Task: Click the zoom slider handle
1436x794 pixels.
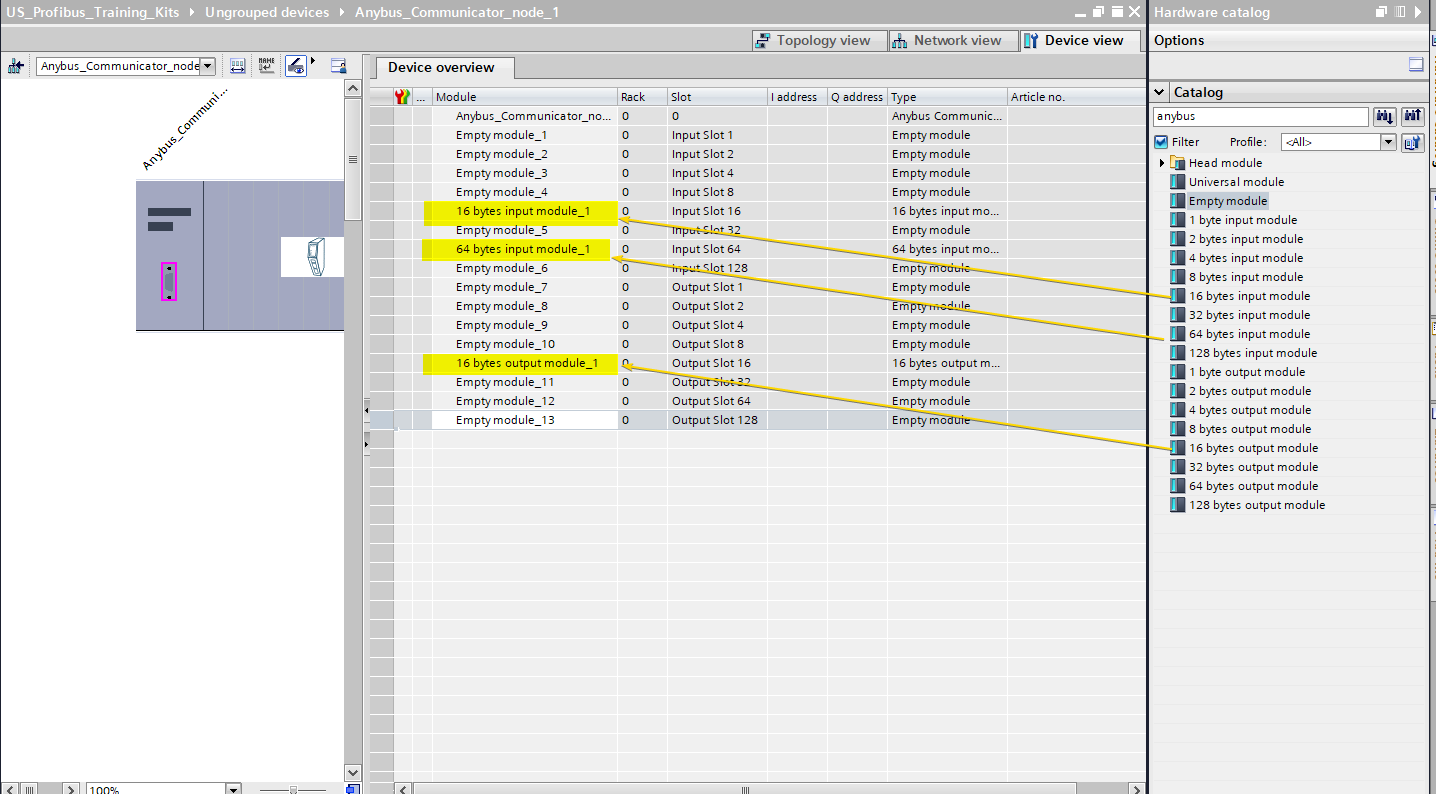Action: click(293, 789)
